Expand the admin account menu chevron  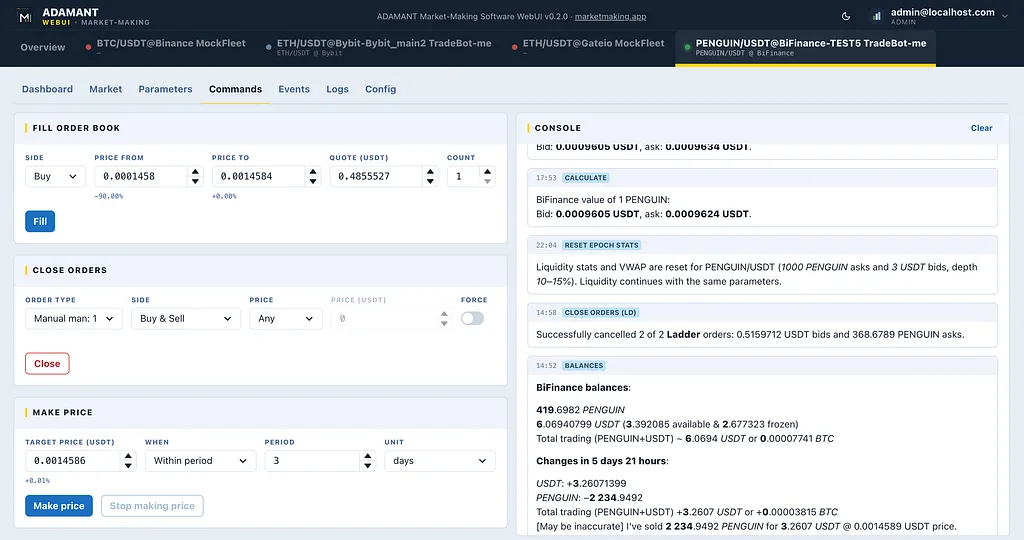(1004, 16)
